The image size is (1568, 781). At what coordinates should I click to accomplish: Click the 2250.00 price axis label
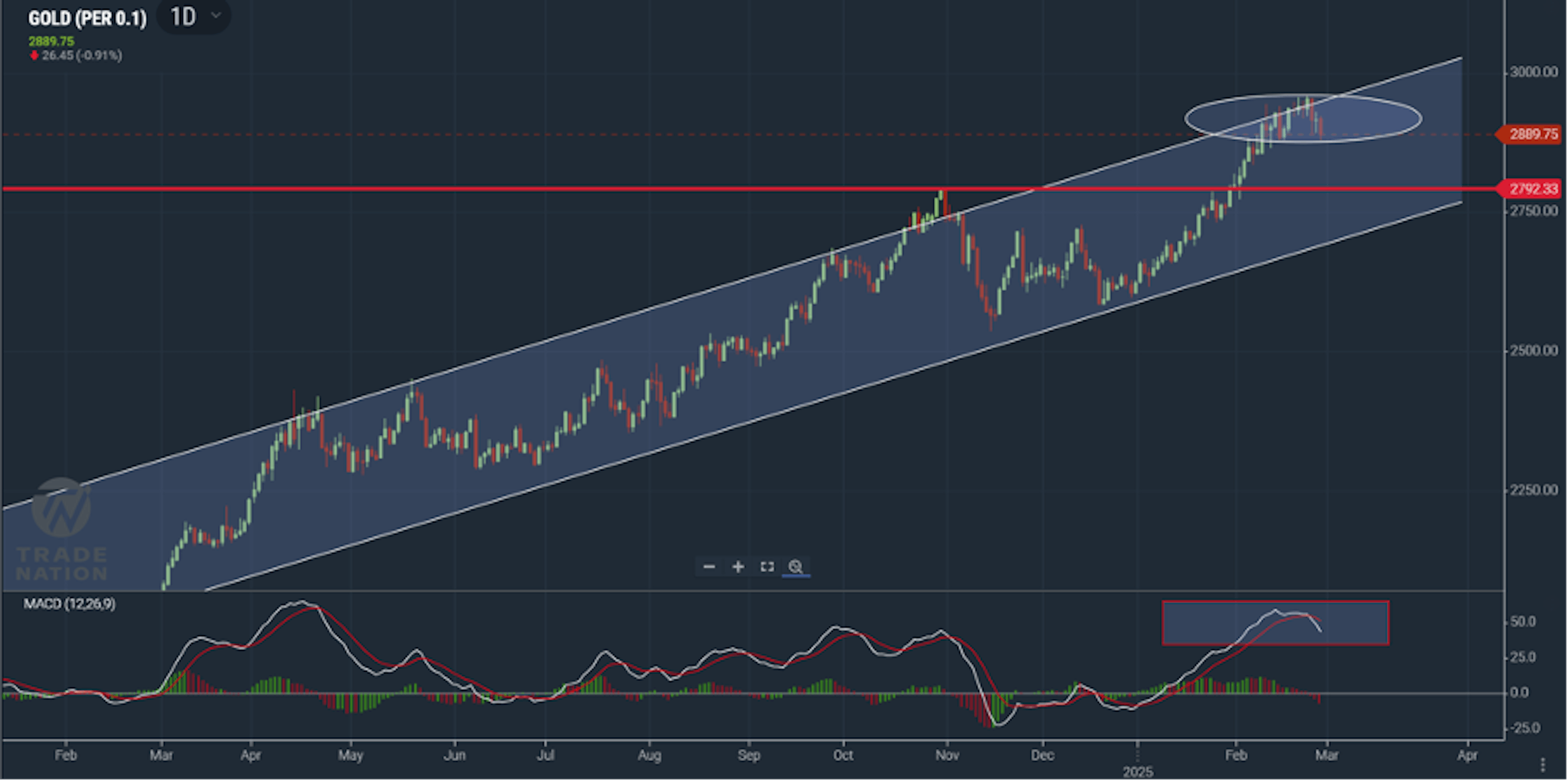[1534, 490]
